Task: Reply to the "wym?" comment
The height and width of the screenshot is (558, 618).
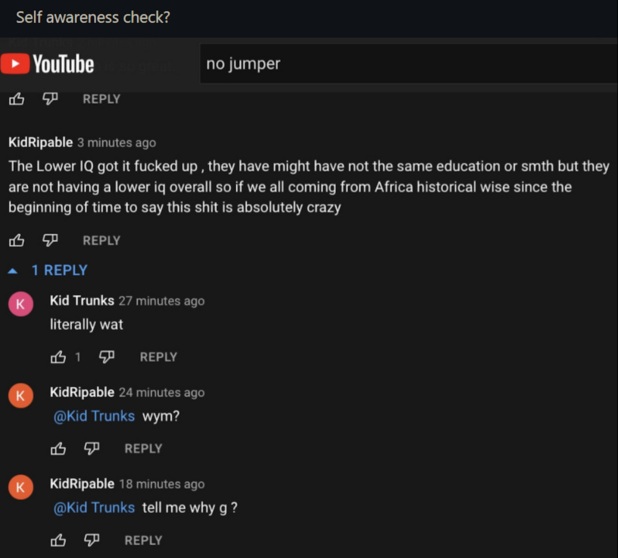Action: tap(143, 448)
